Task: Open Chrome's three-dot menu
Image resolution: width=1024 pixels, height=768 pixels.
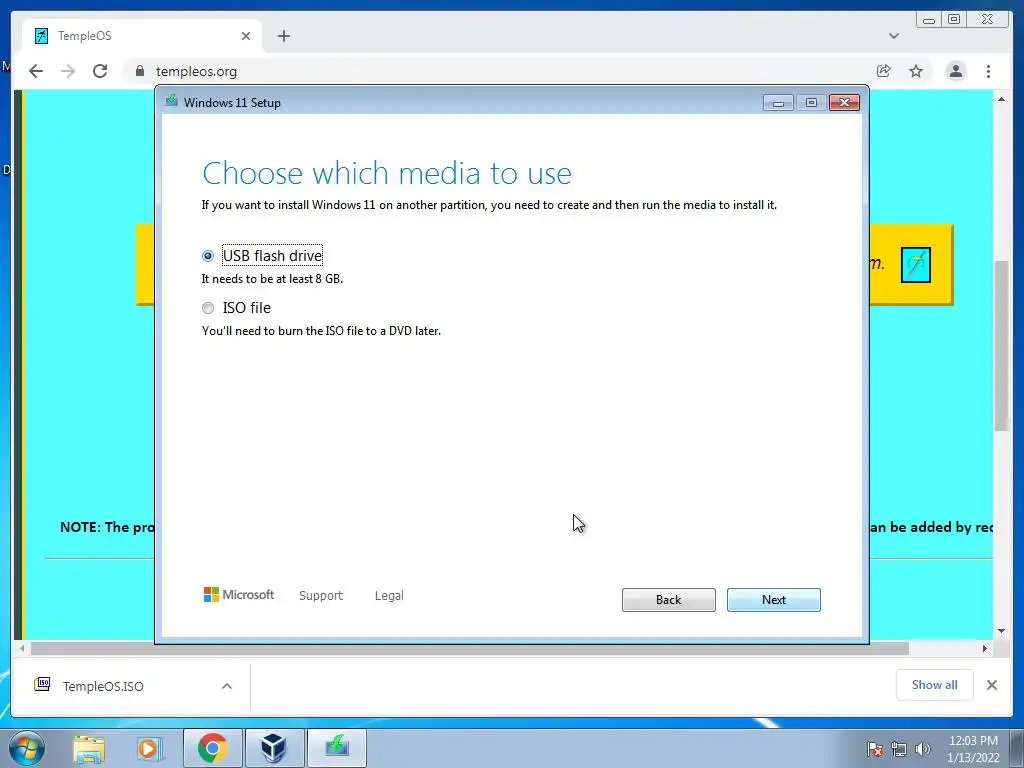Action: click(x=988, y=71)
